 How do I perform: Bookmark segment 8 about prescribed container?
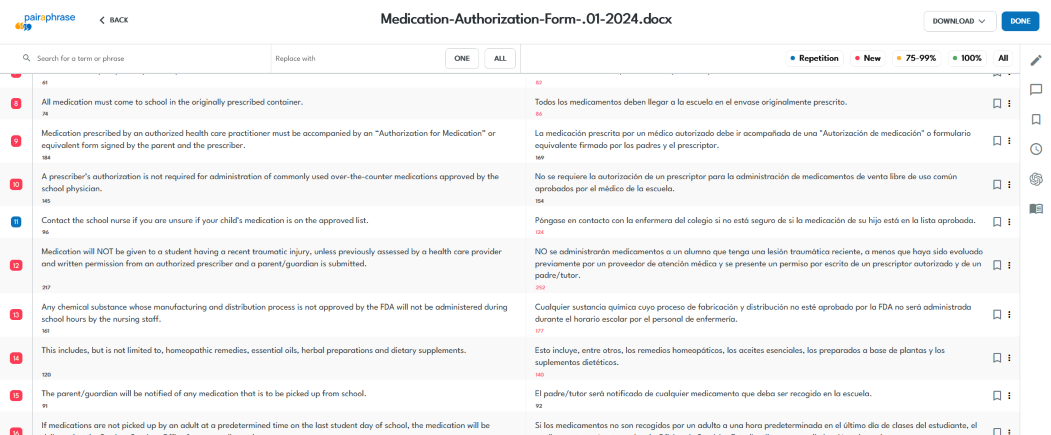pos(997,103)
